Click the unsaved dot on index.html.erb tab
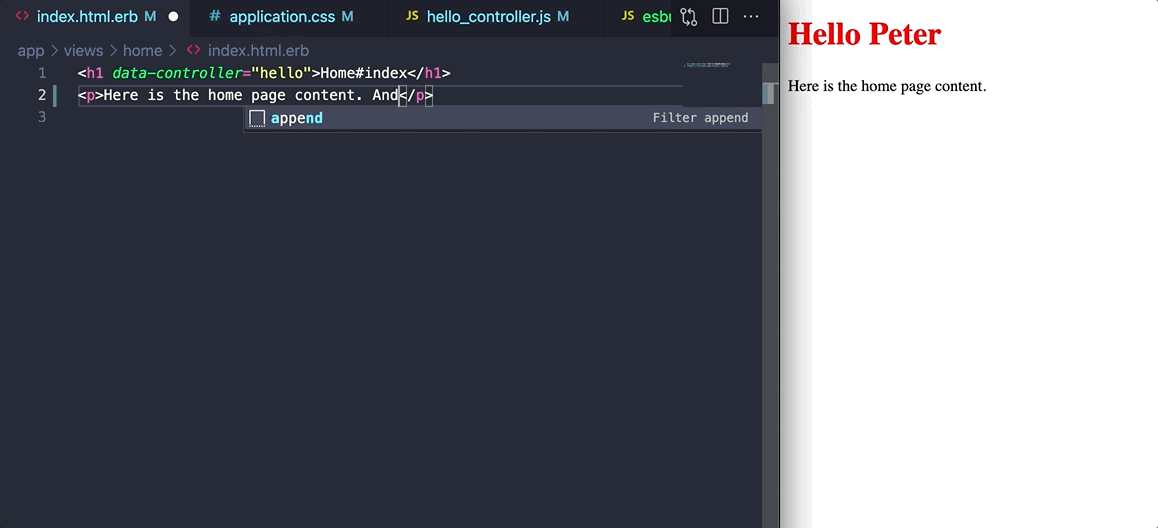1158x528 pixels. 174,16
